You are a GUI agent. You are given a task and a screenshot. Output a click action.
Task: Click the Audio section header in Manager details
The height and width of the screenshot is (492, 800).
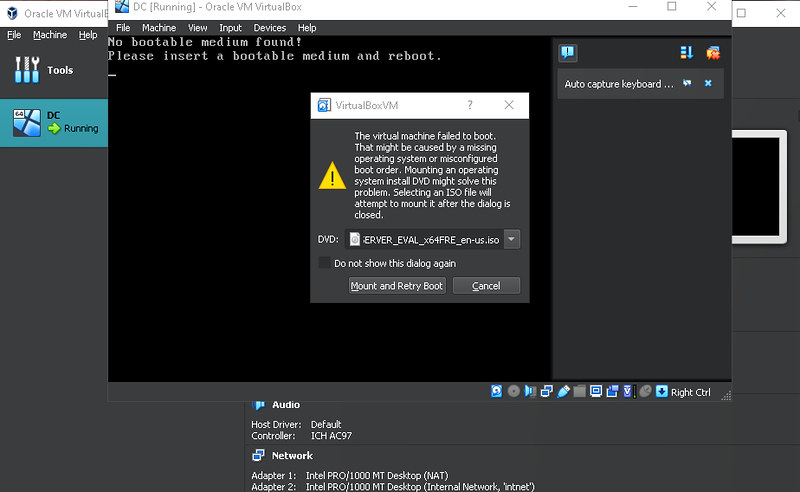(x=286, y=405)
